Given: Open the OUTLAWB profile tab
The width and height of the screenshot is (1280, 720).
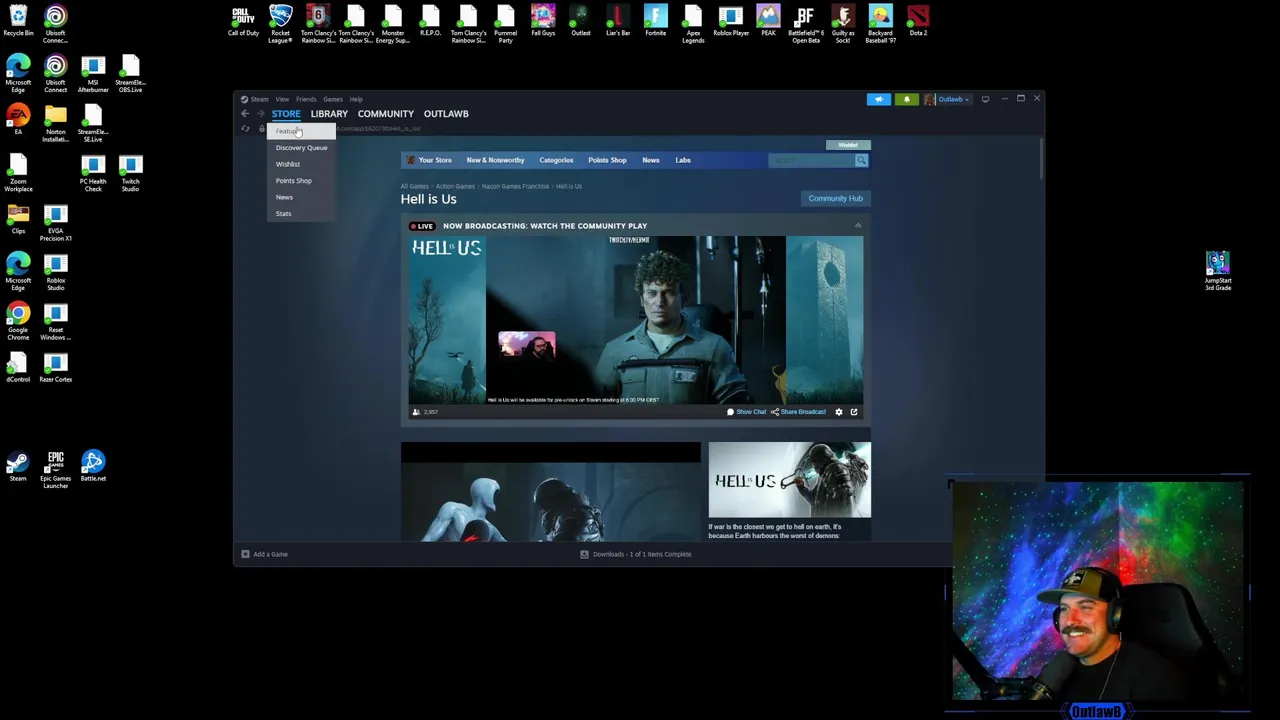Looking at the screenshot, I should pyautogui.click(x=446, y=114).
